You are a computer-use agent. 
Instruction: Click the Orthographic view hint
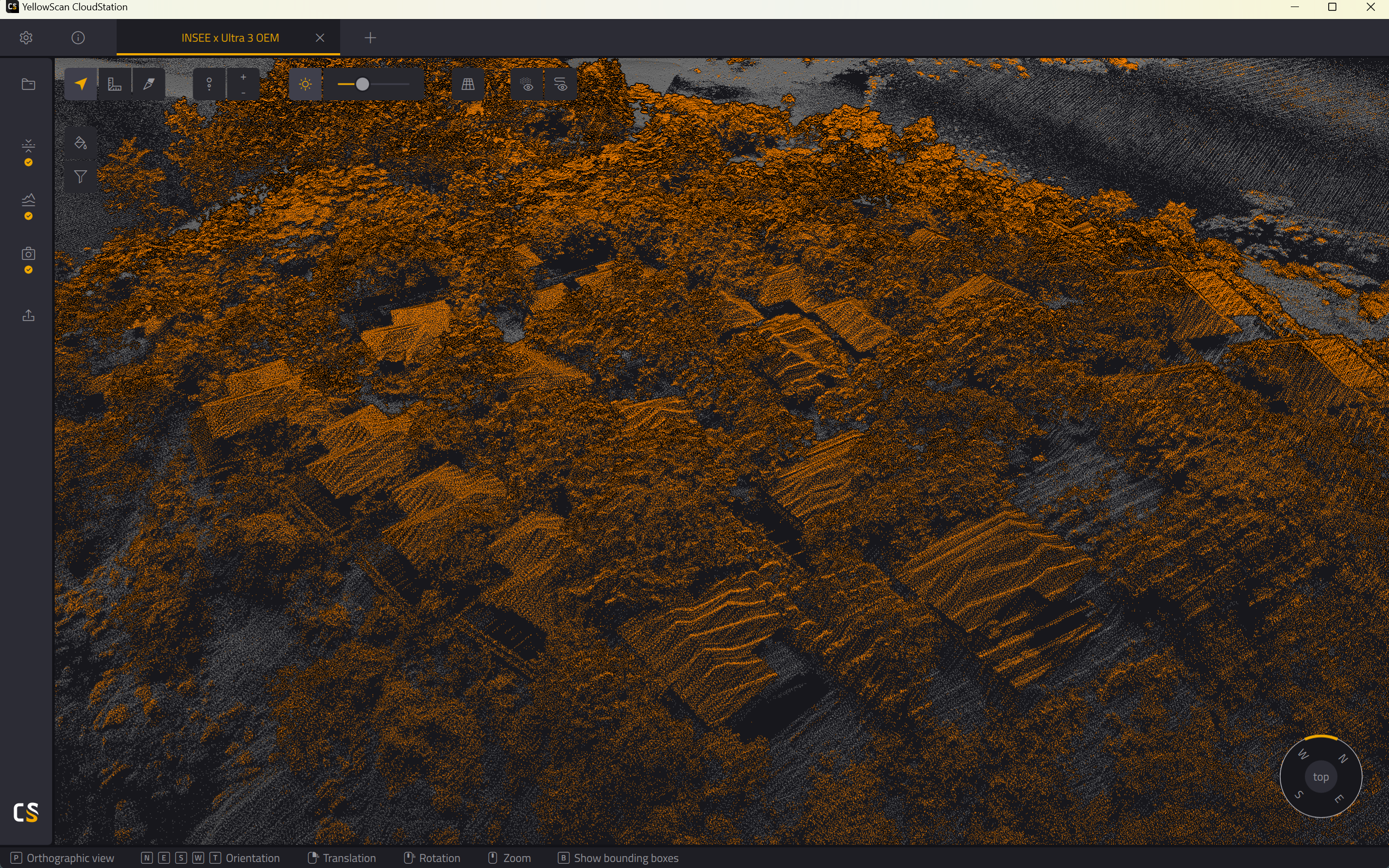[x=71, y=858]
